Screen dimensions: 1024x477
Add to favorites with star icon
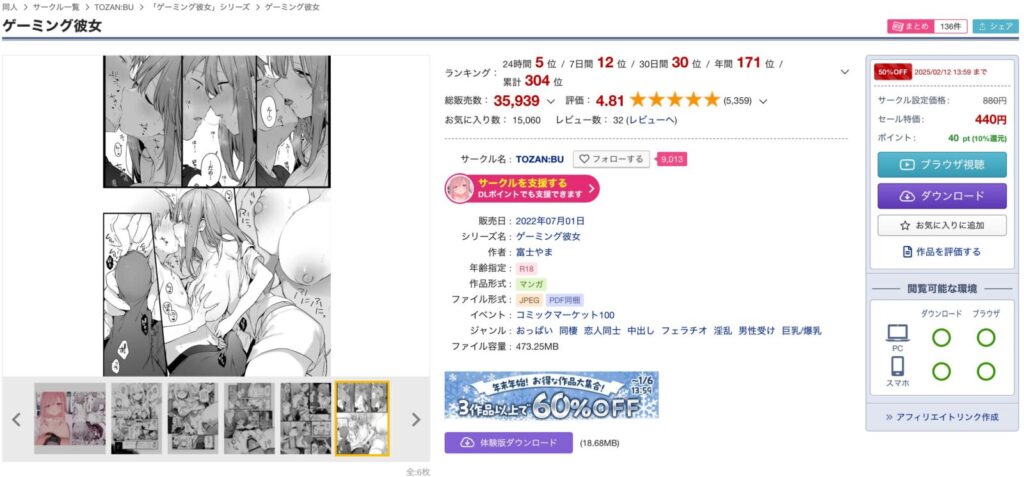942,225
